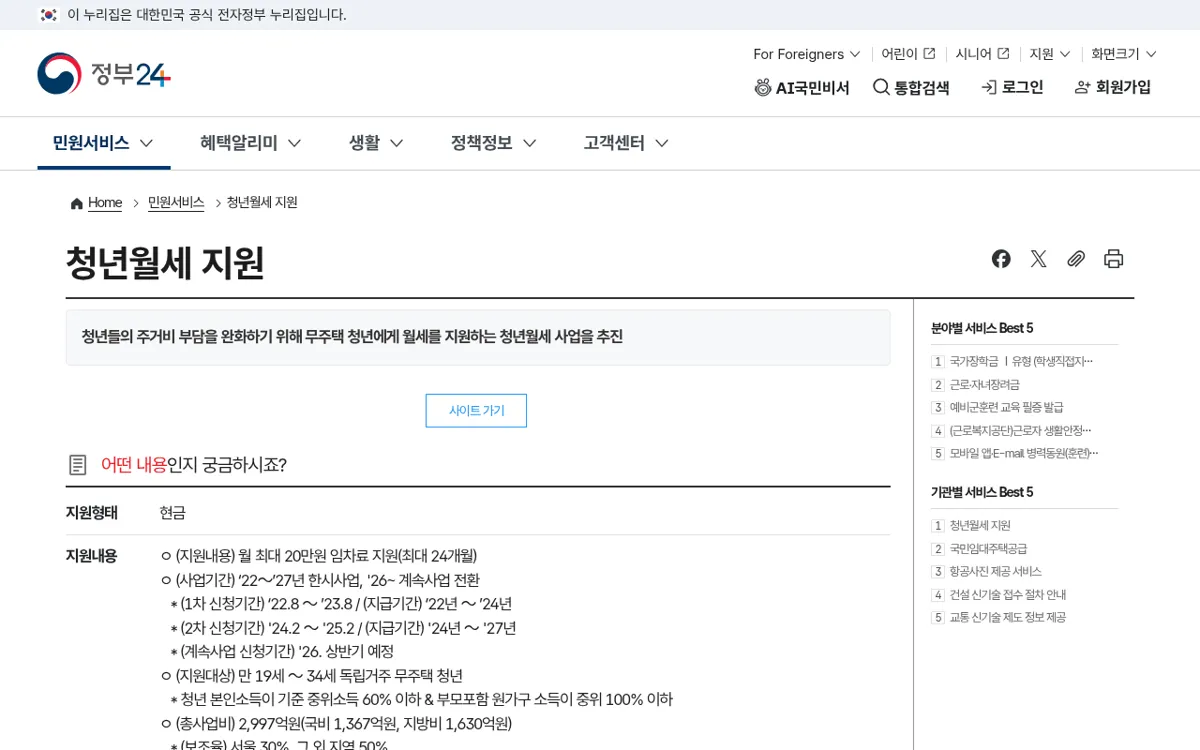Open 정책정보 main menu
Viewport: 1200px width, 750px height.
pyautogui.click(x=493, y=143)
